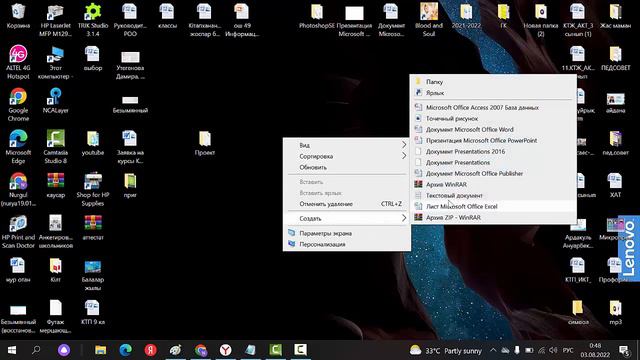Open Microsoft Edge from taskbar
Viewport: 640px width, 360px height.
click(x=126, y=350)
